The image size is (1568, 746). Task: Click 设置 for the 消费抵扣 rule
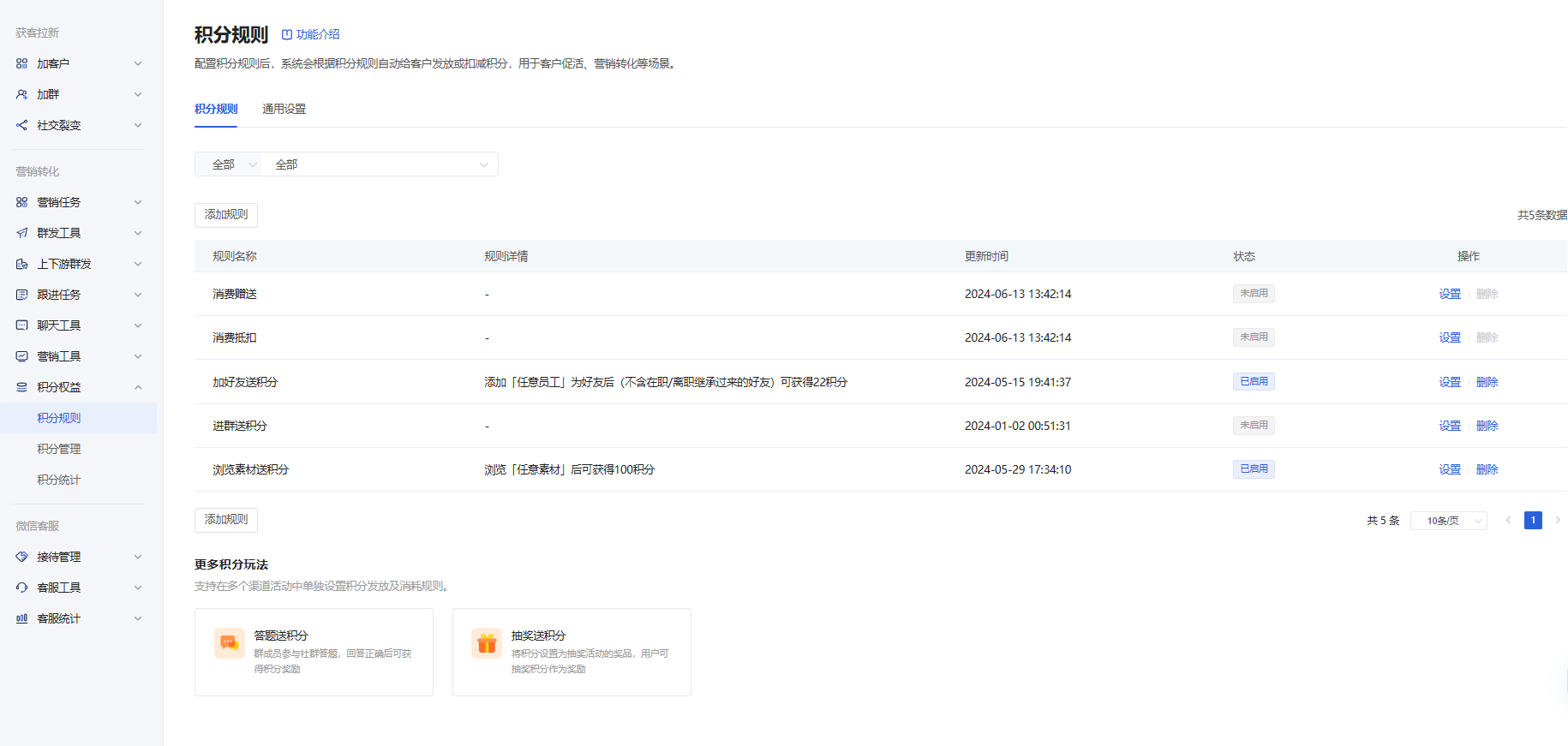pos(1450,337)
